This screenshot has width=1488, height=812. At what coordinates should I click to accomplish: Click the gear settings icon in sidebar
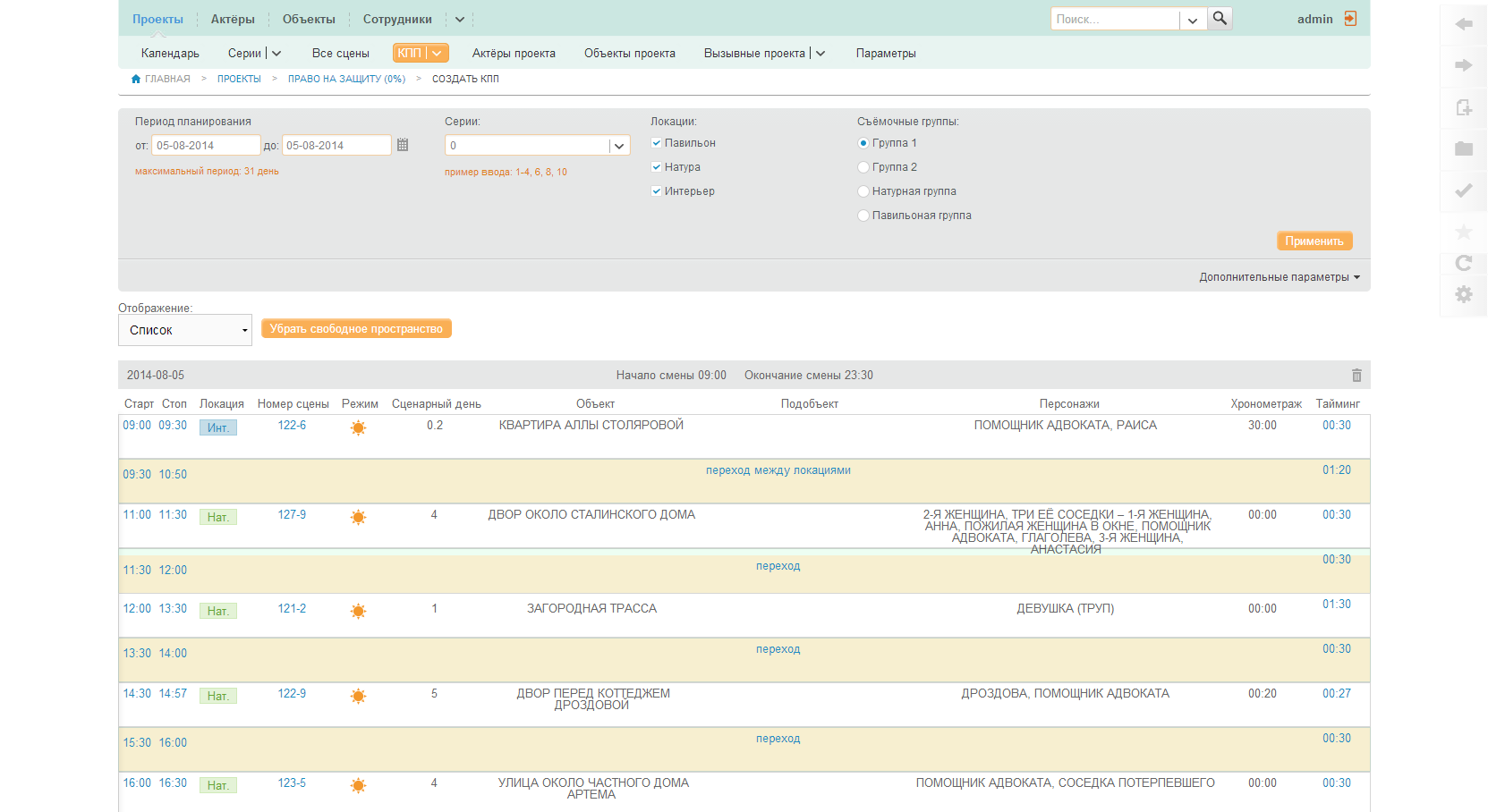pos(1464,294)
